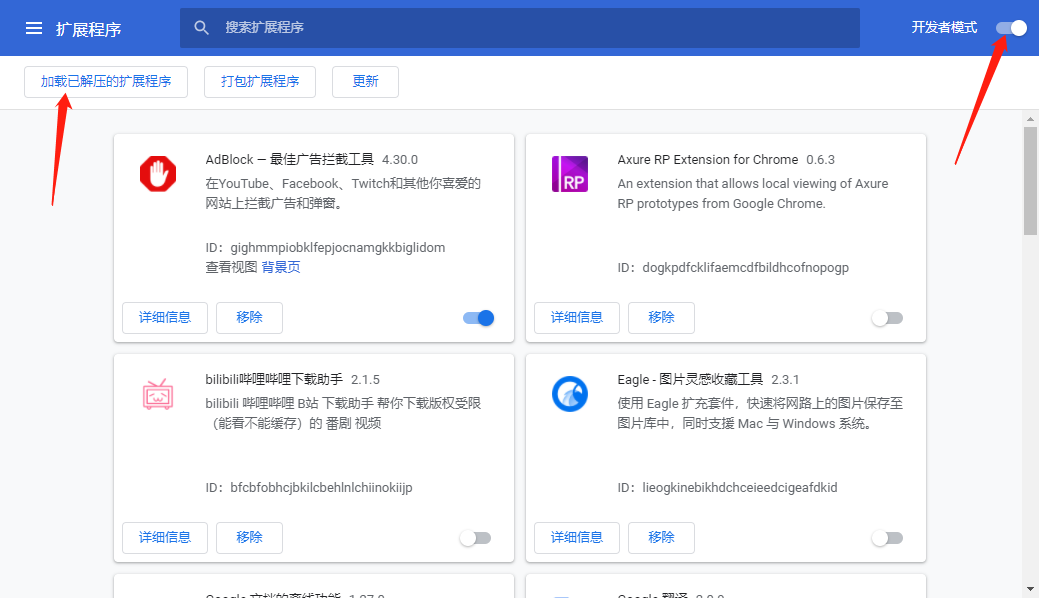Open 详细信息 for Axure RP
The image size is (1039, 598).
[577, 318]
